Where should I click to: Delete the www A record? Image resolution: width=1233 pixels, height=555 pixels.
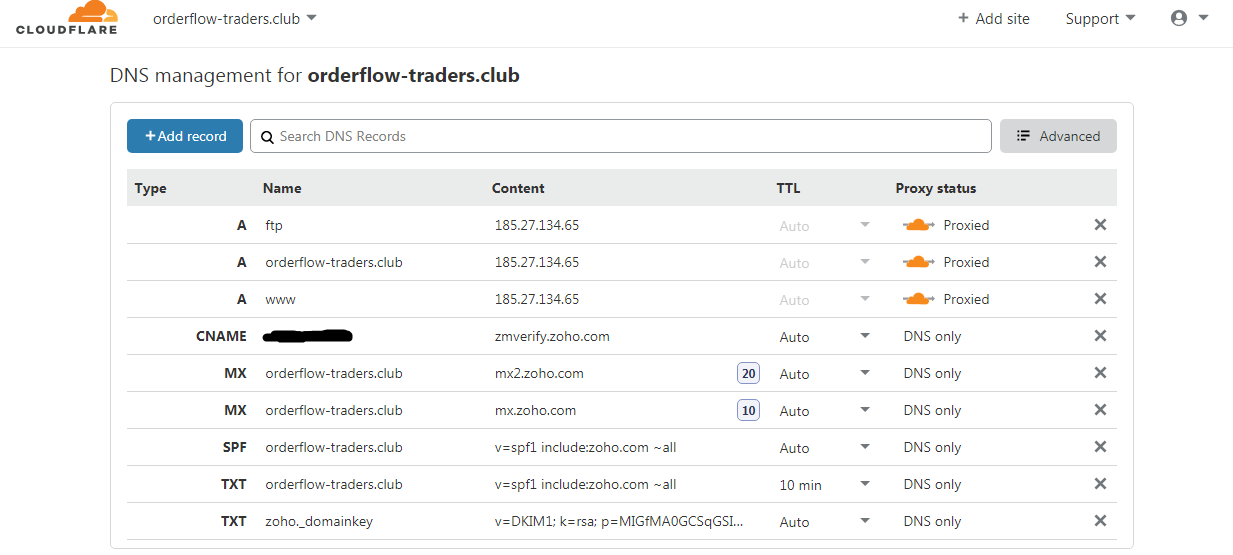[1100, 299]
